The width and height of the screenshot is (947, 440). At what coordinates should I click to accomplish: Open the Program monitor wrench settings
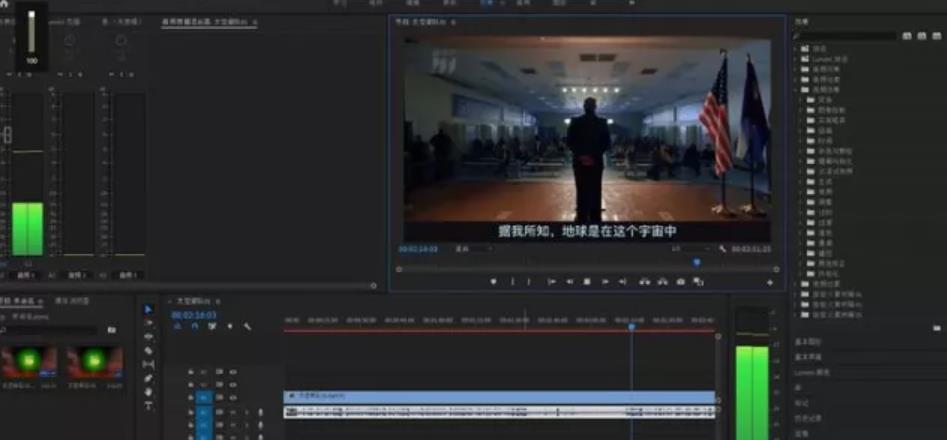723,248
